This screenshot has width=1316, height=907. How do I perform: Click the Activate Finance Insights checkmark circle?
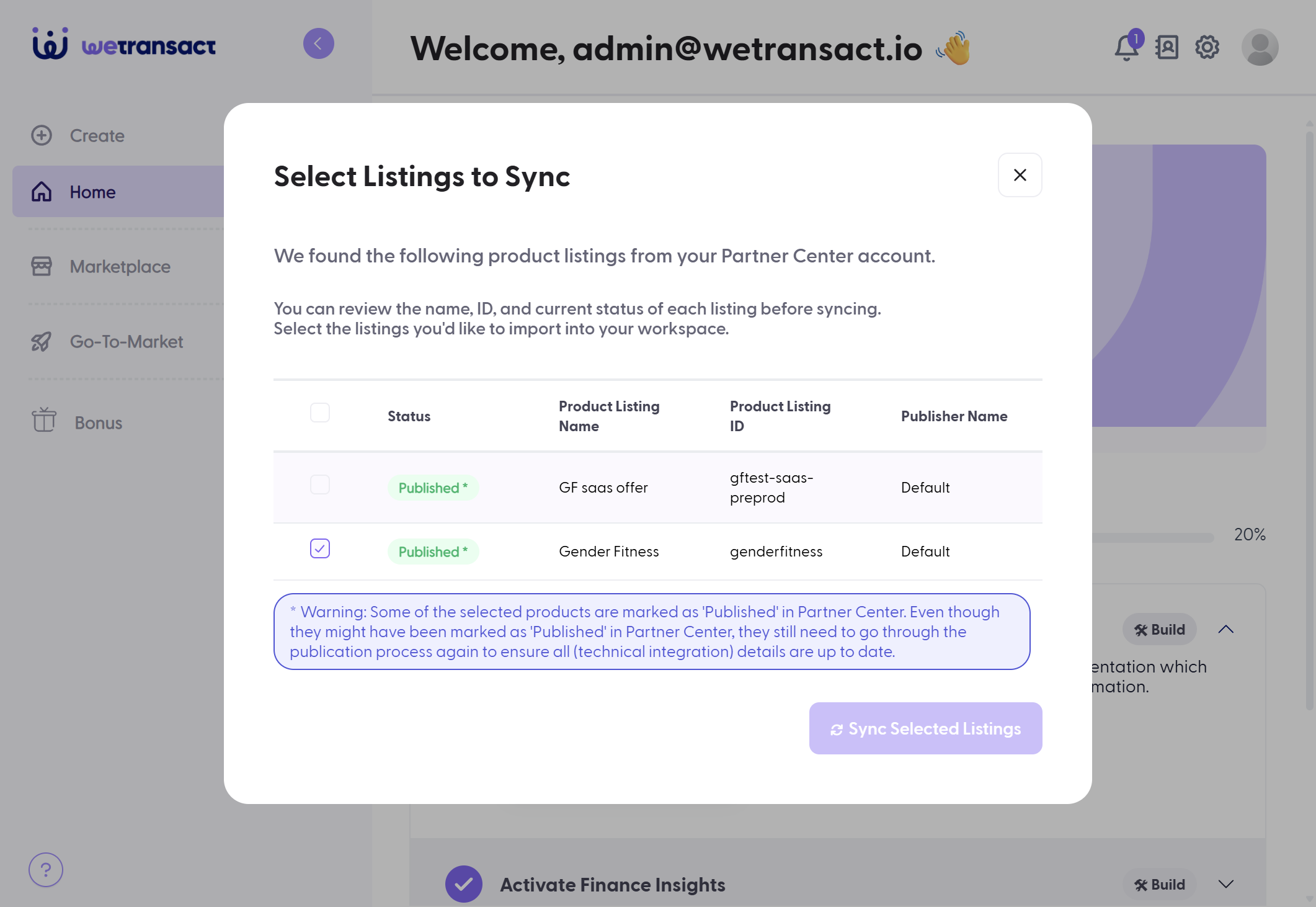click(x=464, y=884)
